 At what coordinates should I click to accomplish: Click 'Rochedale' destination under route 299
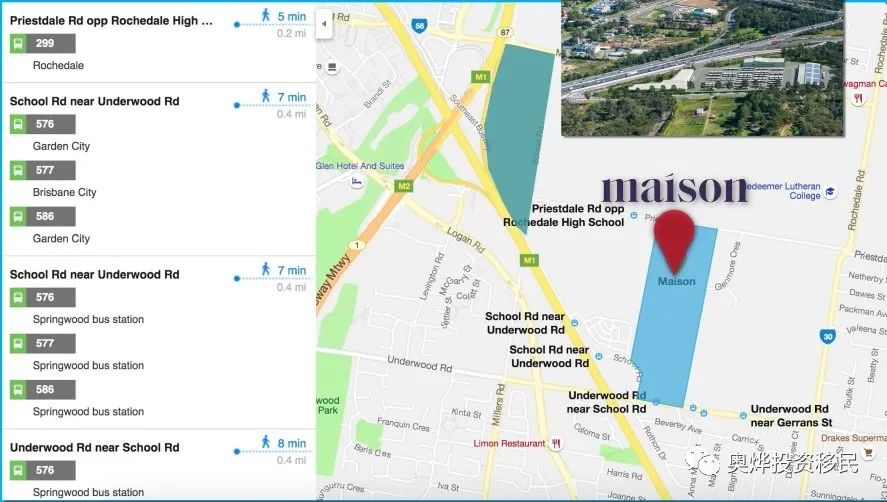point(58,65)
